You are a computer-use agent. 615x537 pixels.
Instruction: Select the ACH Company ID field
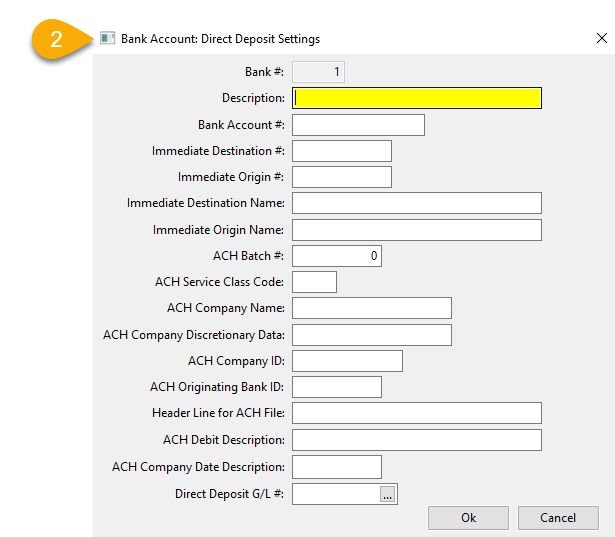click(x=348, y=361)
